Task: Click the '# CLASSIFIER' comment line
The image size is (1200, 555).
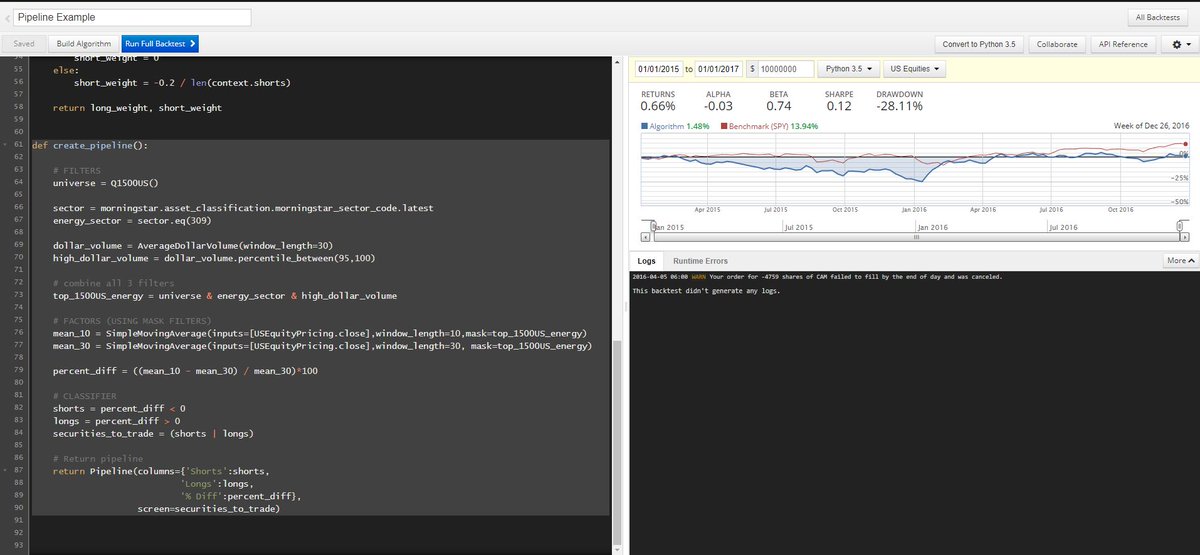Action: (x=85, y=395)
